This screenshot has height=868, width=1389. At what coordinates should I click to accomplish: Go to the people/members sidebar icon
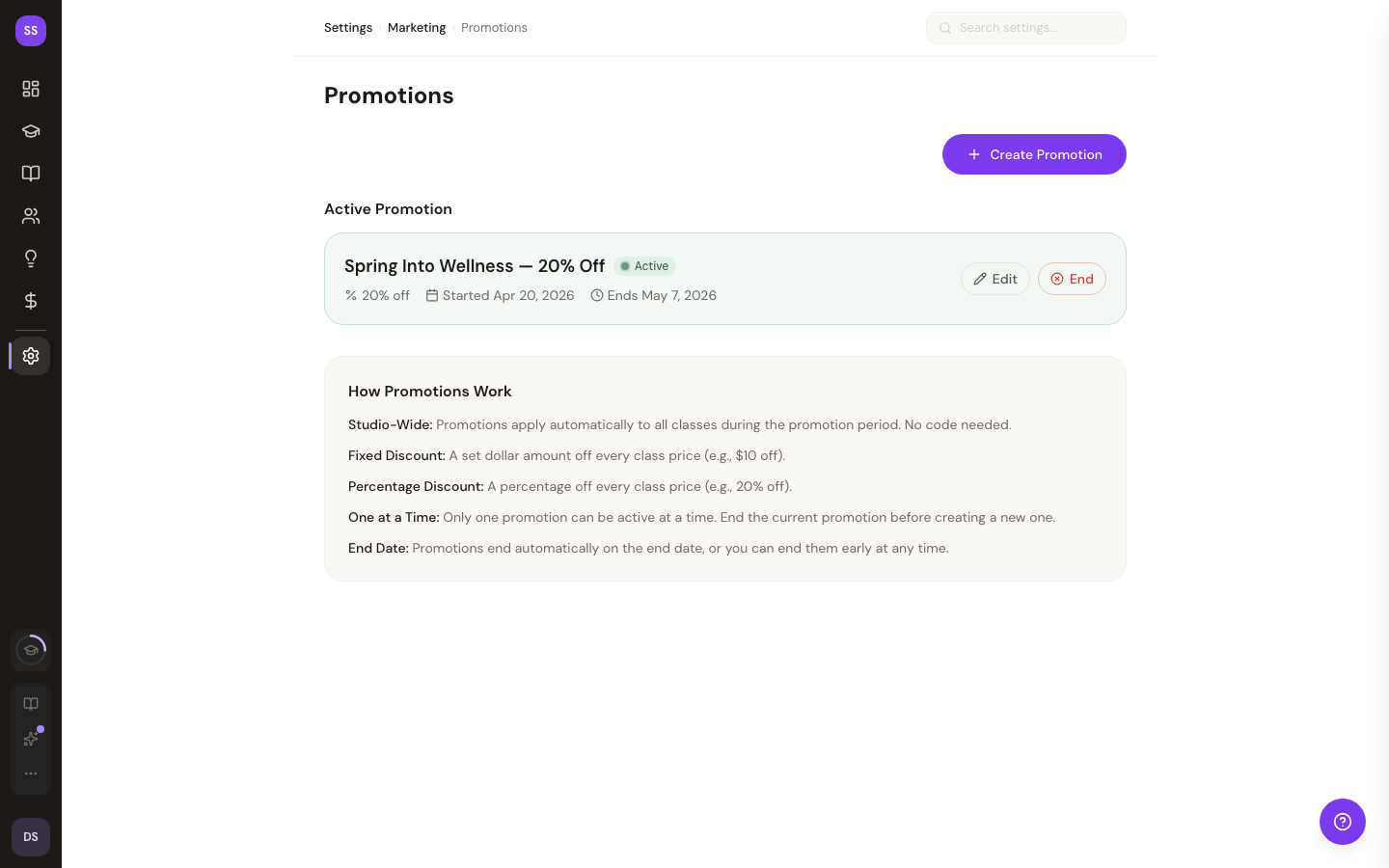31,216
